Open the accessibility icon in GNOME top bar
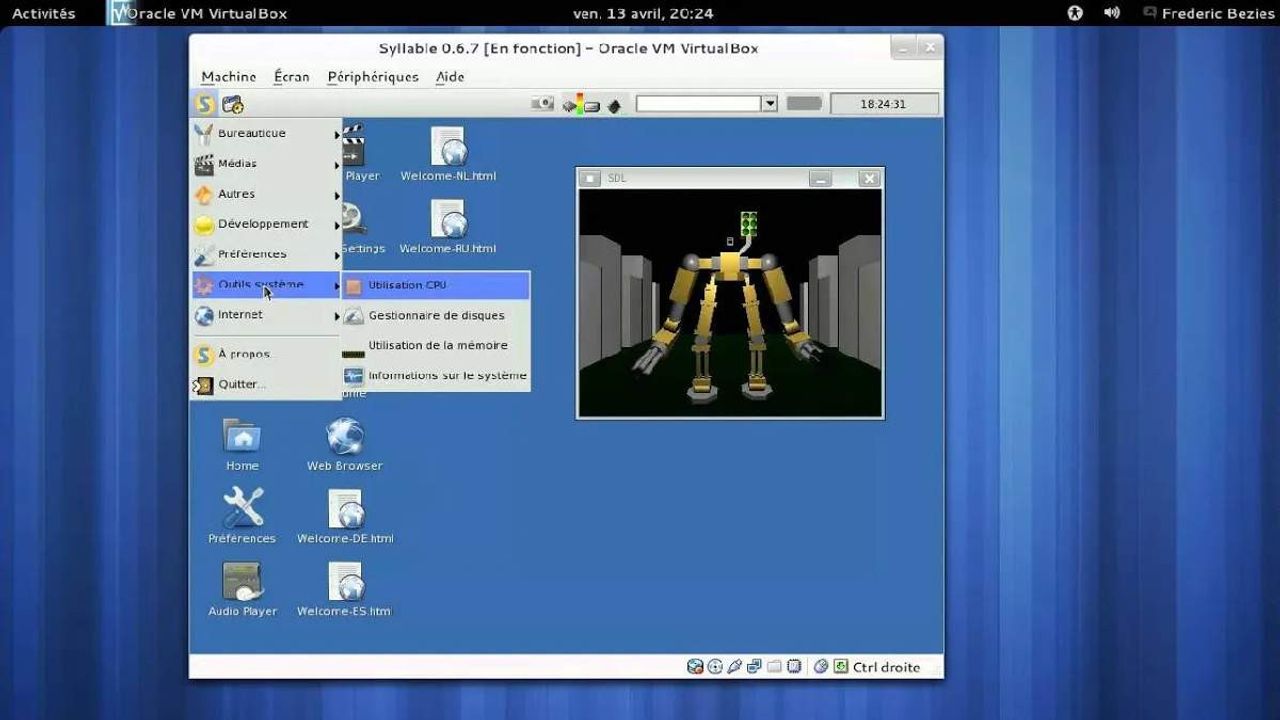The height and width of the screenshot is (720, 1280). coord(1075,13)
